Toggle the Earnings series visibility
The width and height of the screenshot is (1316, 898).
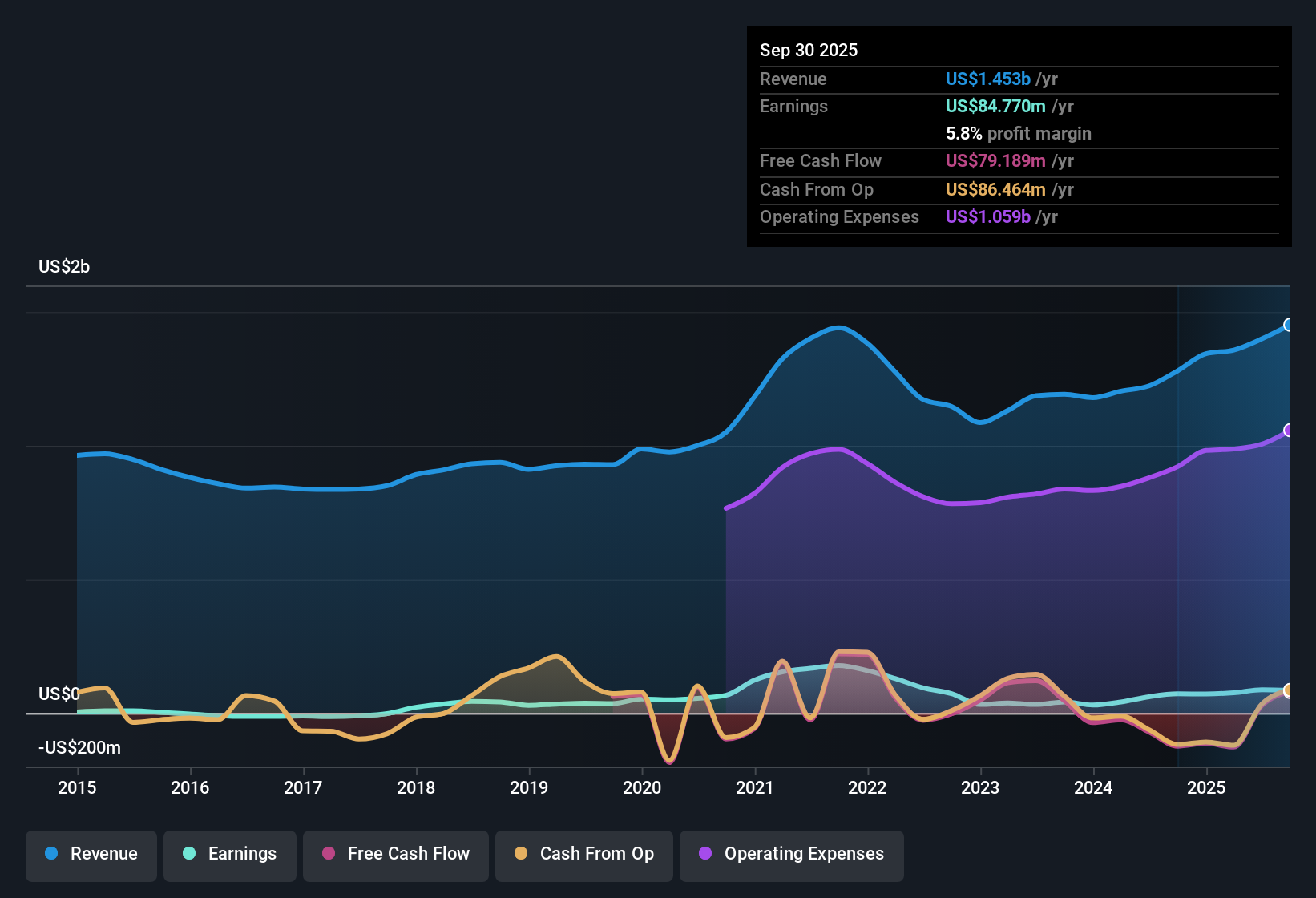(230, 854)
